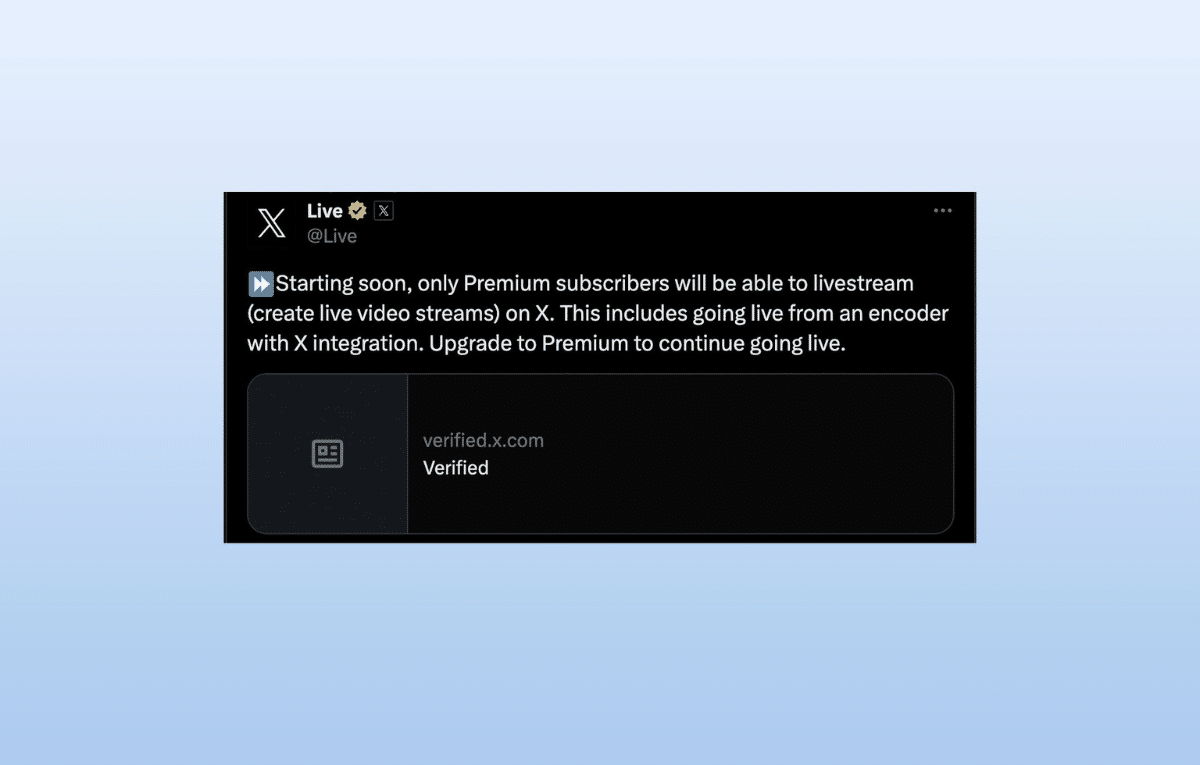Click the word encoder in the post

(x=912, y=314)
